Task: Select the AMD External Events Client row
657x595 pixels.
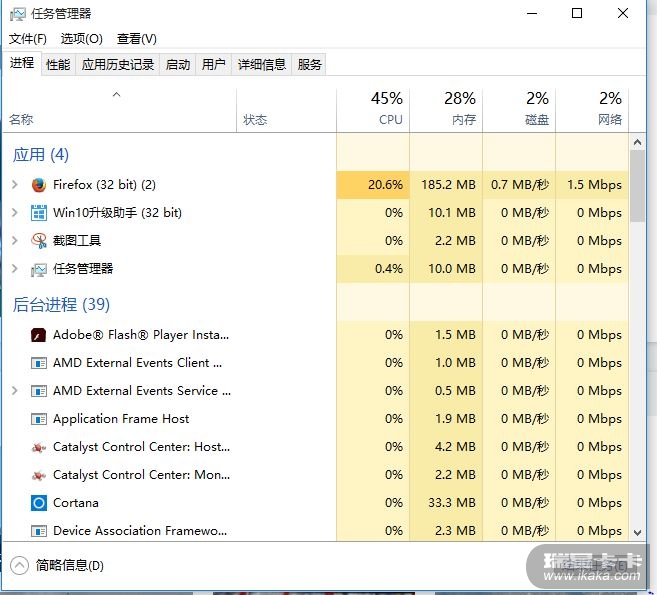Action: (x=137, y=363)
